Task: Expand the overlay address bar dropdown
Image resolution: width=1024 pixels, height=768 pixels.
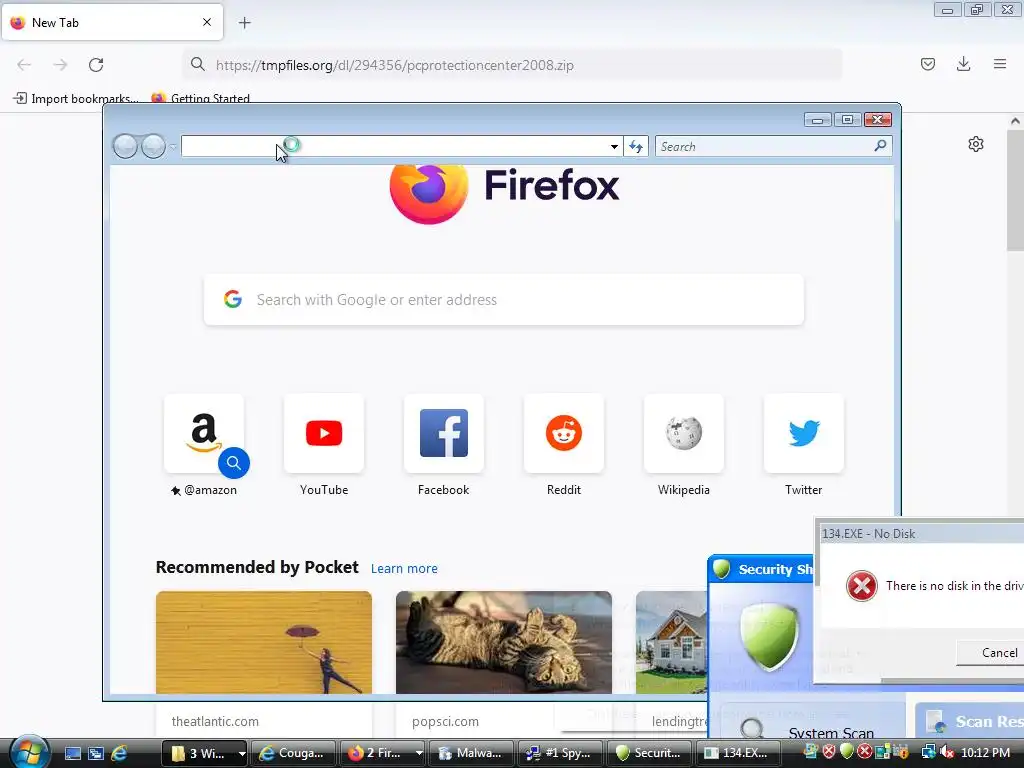Action: point(614,146)
